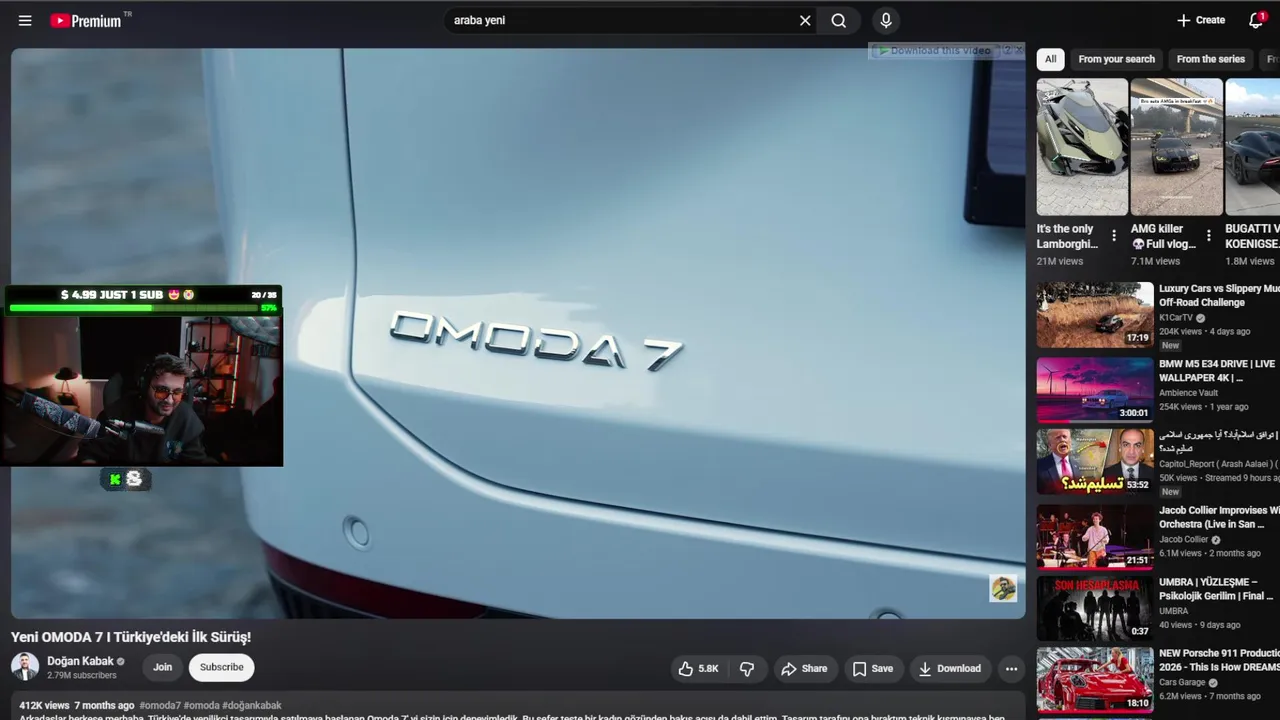
Task: Open Capitol_Report channel name
Action: (1214, 464)
